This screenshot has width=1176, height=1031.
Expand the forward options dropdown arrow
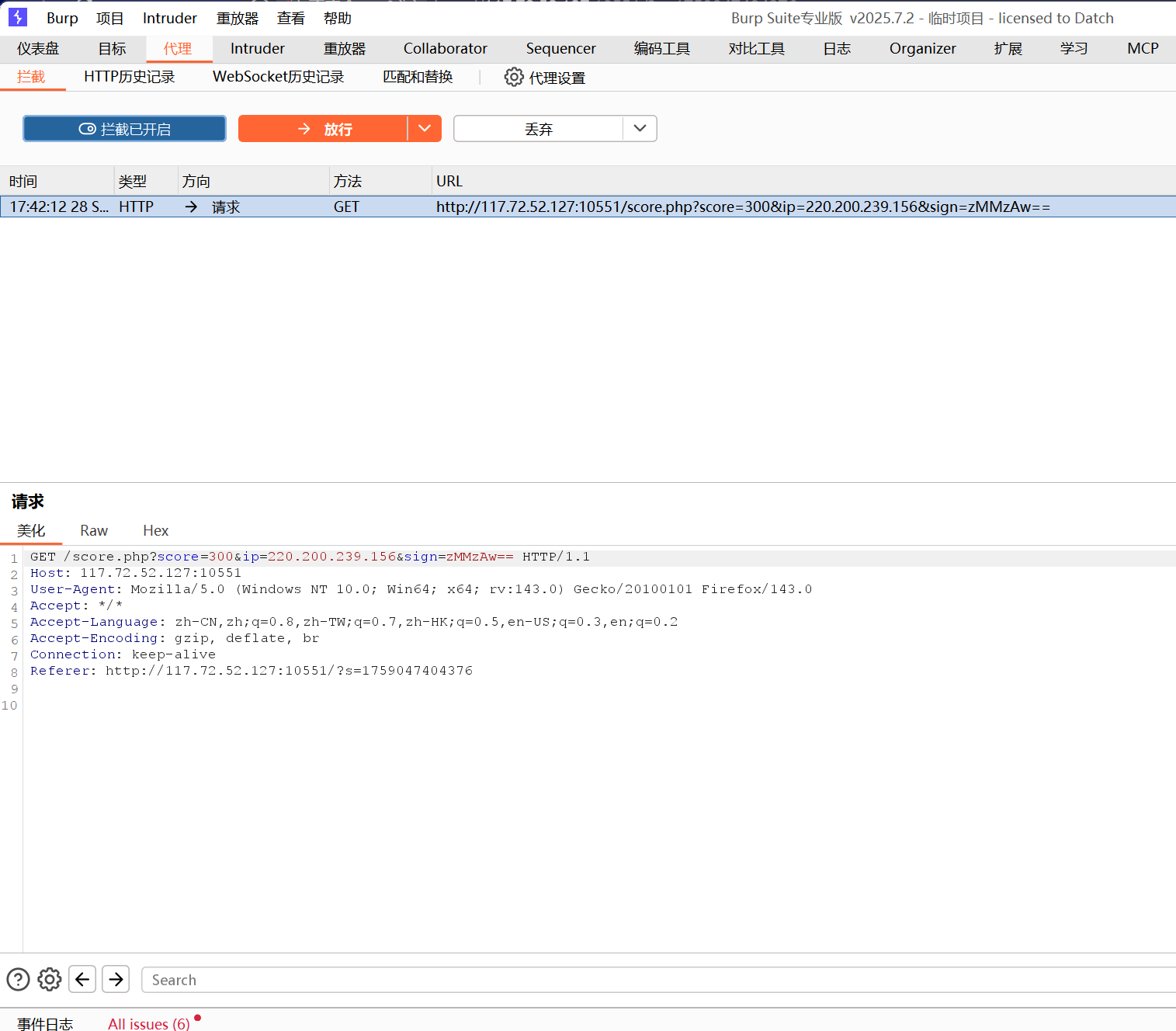pos(425,129)
